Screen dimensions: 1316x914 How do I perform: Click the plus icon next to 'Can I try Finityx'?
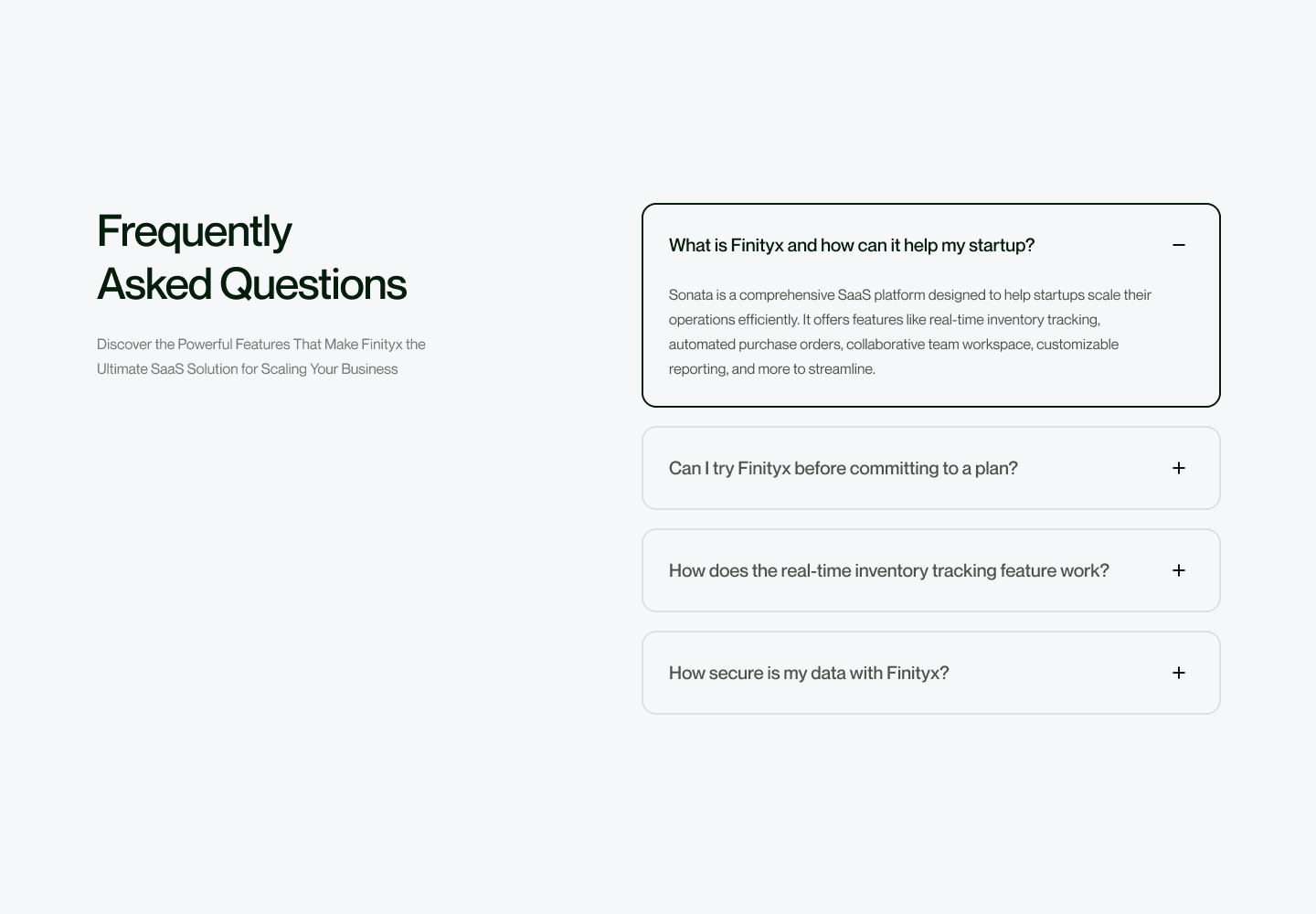point(1179,467)
